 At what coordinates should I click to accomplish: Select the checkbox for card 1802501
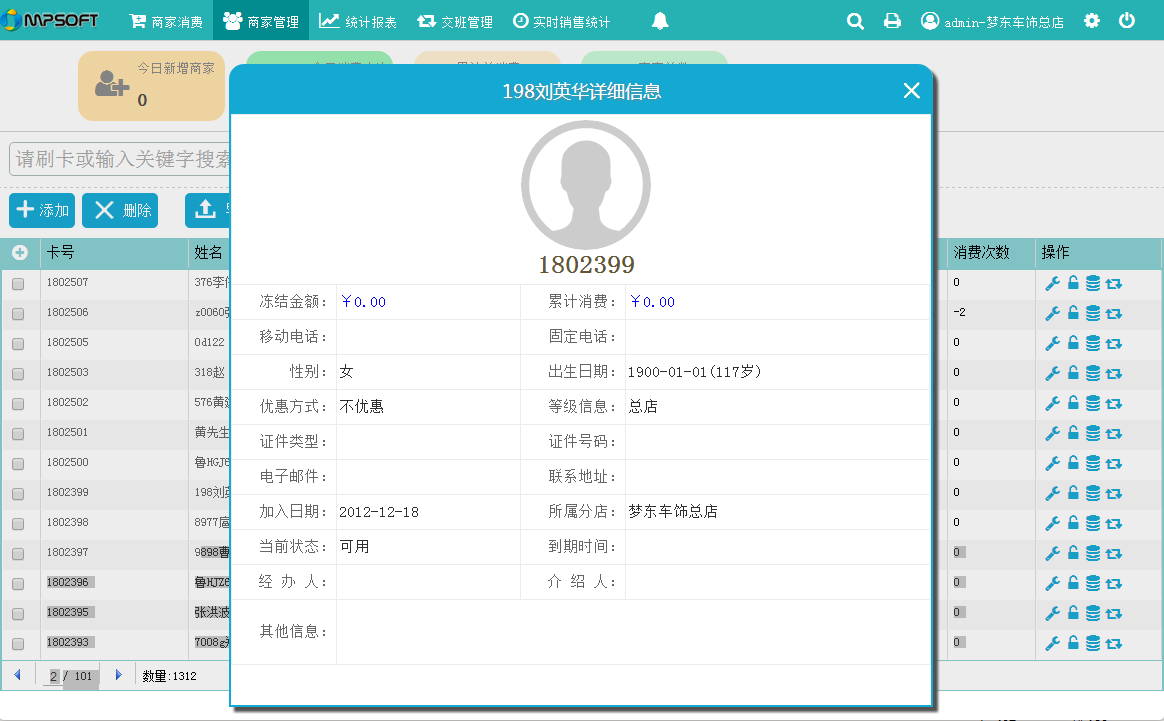pyautogui.click(x=18, y=434)
